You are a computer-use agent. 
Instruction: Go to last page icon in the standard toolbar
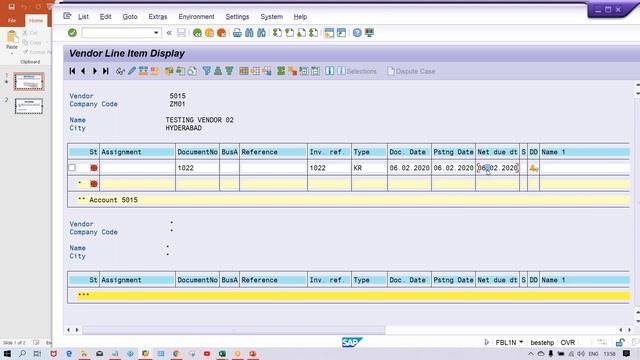(314, 33)
